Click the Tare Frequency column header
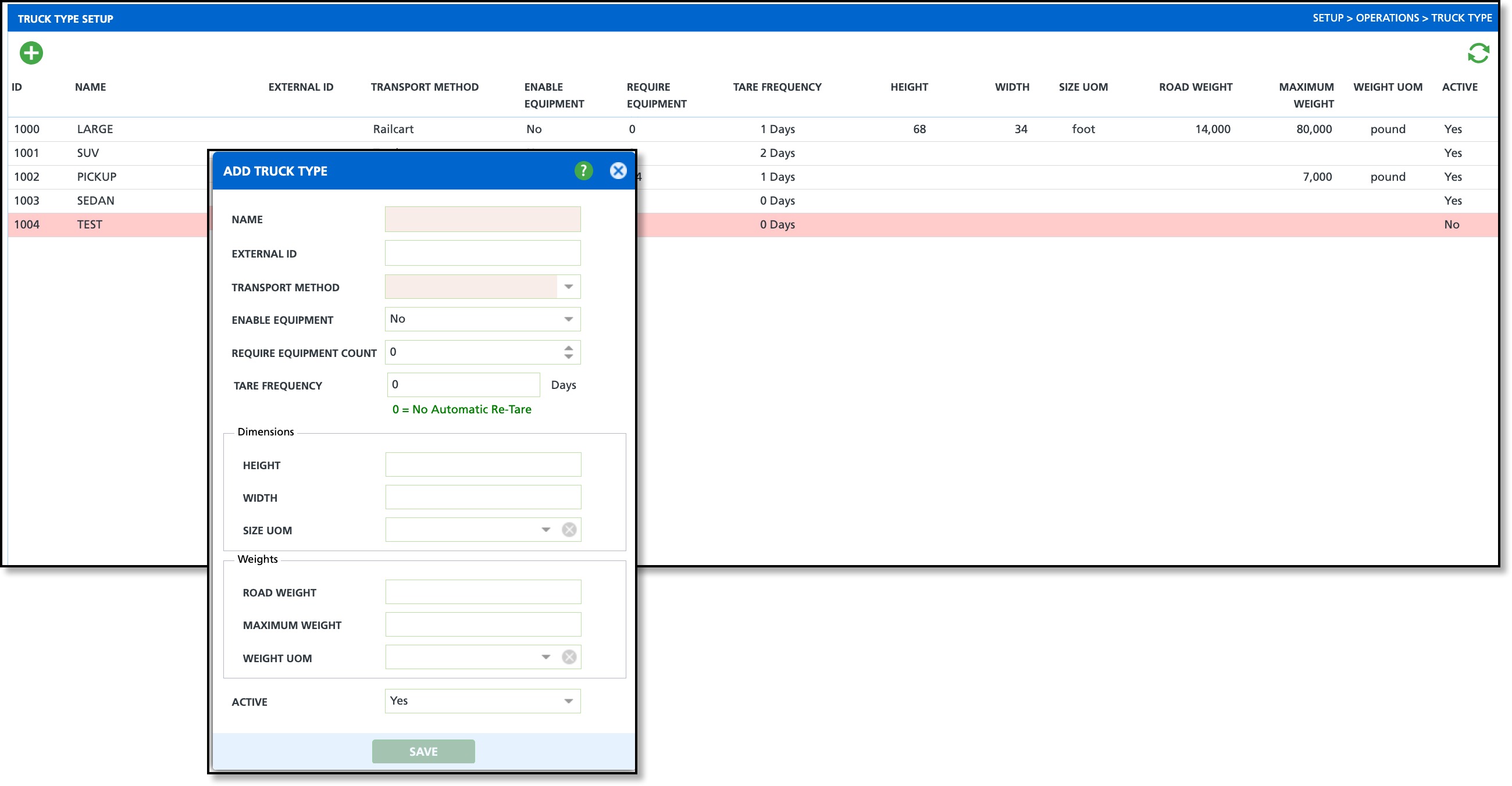Image resolution: width=1512 pixels, height=786 pixels. point(776,87)
